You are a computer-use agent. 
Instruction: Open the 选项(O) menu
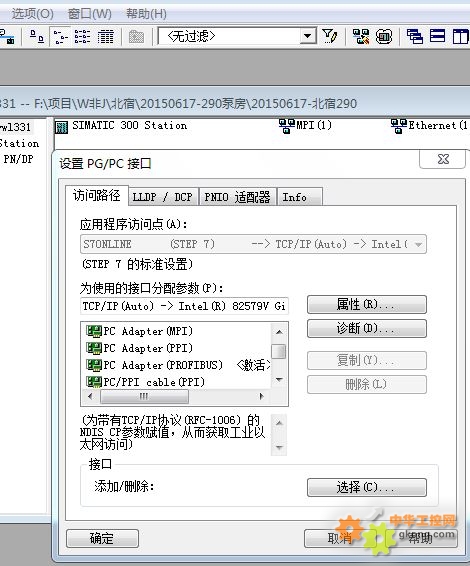32,14
